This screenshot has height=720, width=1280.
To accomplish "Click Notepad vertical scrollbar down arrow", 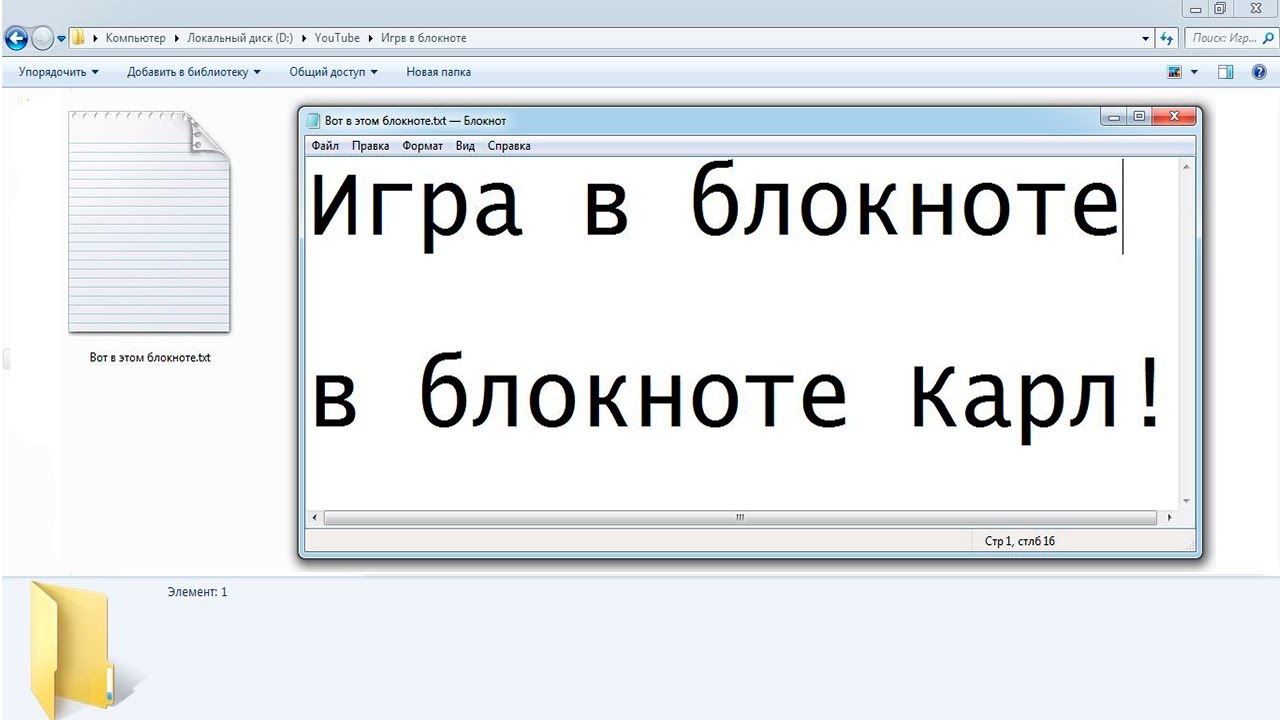I will pos(1187,501).
